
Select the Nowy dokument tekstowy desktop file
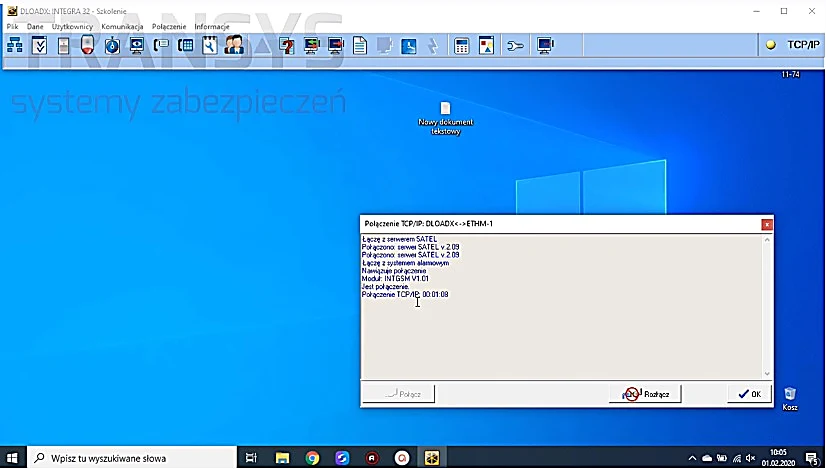(446, 119)
